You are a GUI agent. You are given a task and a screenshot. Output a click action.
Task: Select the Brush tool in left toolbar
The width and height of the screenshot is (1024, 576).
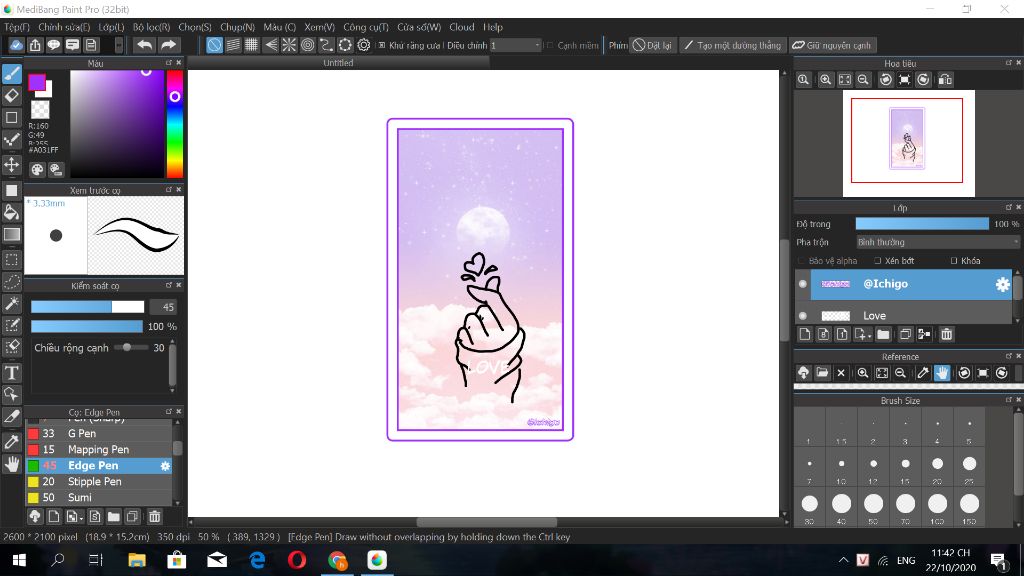pyautogui.click(x=12, y=73)
